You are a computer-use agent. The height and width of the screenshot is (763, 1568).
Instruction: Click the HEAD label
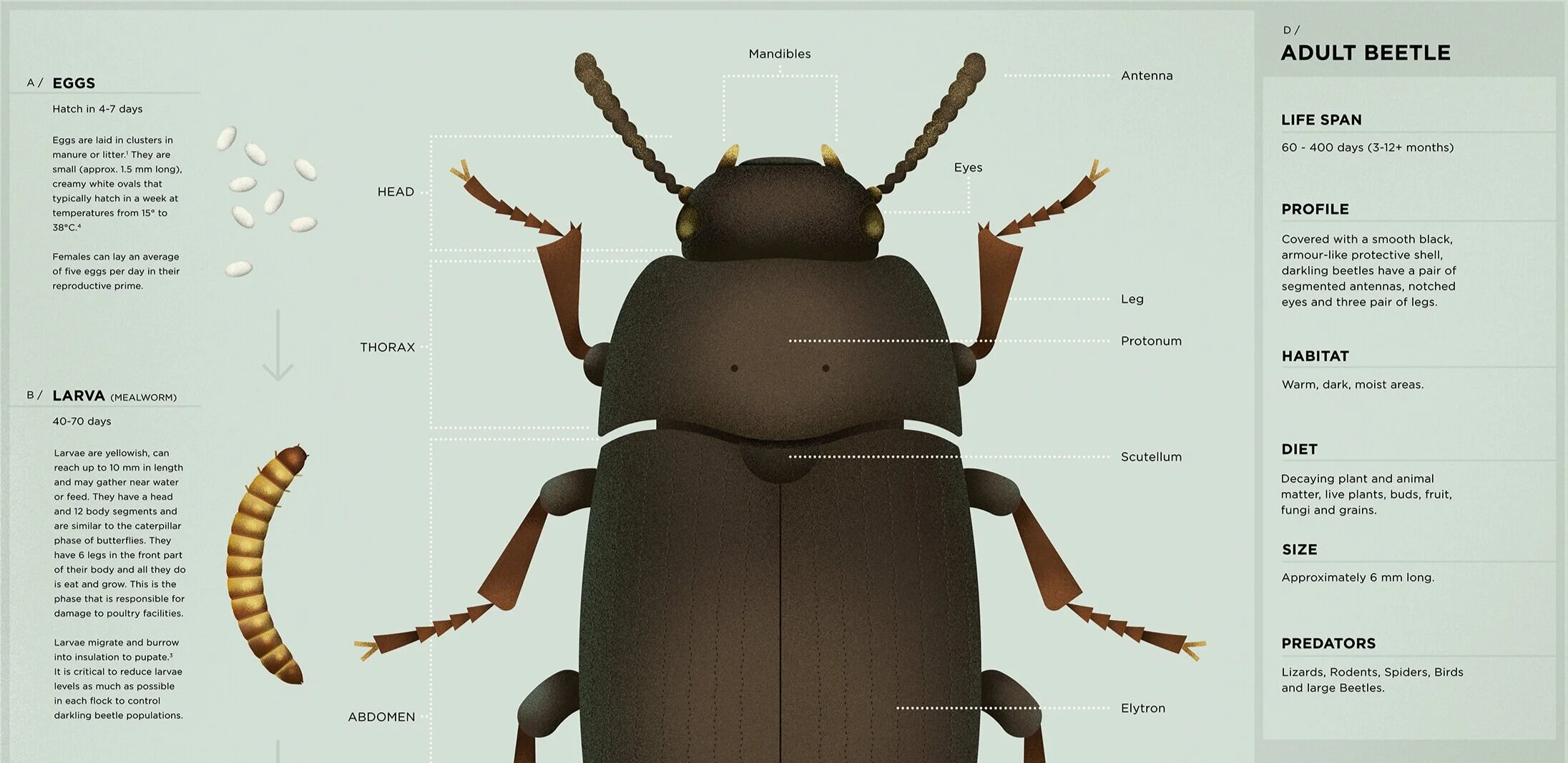[396, 192]
